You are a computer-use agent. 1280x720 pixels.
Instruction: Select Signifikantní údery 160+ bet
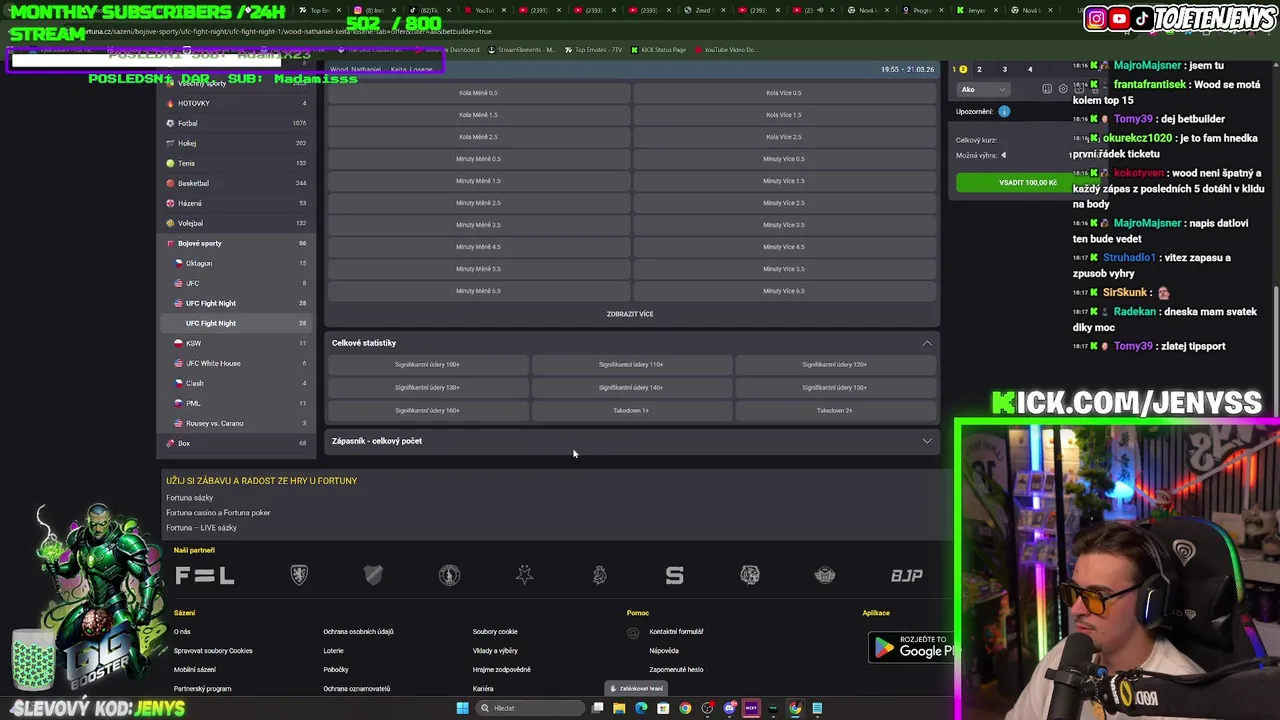(427, 411)
